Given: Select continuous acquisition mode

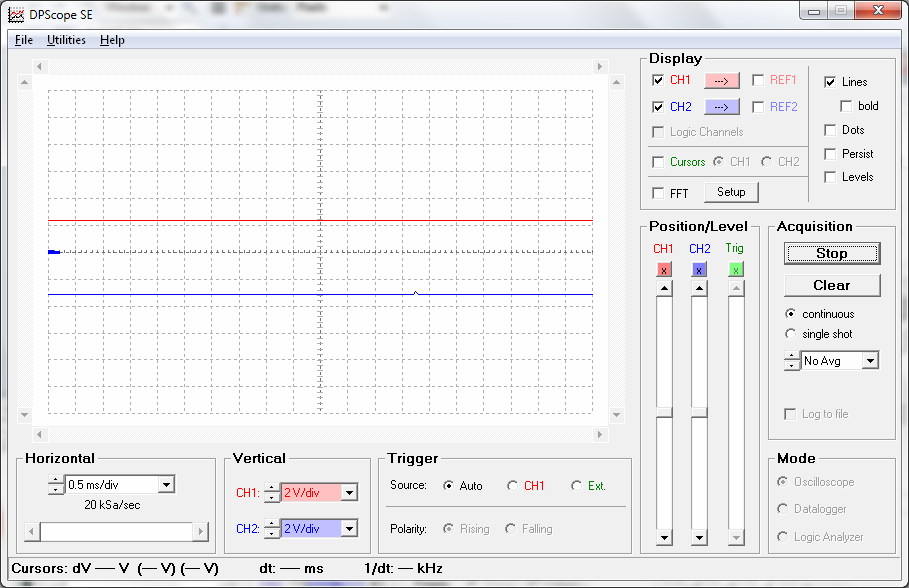Looking at the screenshot, I should click(x=790, y=314).
